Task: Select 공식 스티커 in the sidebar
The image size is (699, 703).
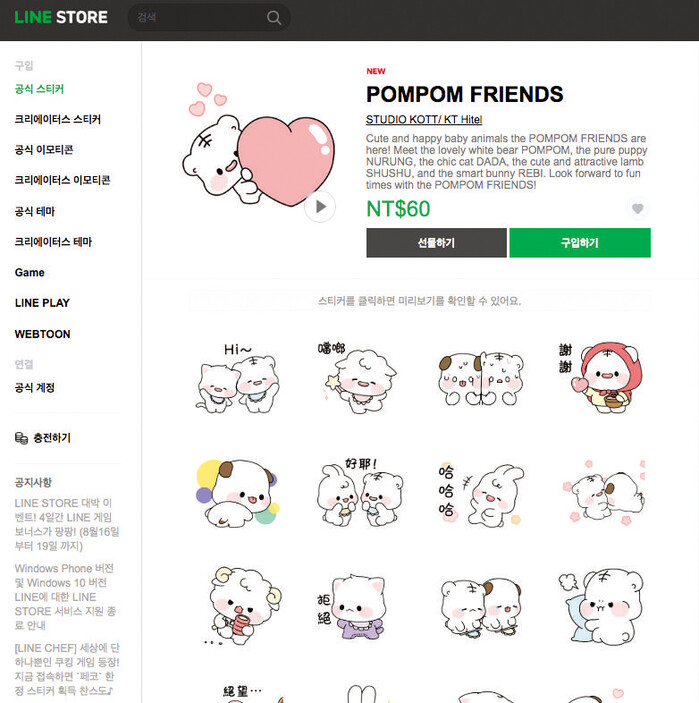Action: point(39,89)
